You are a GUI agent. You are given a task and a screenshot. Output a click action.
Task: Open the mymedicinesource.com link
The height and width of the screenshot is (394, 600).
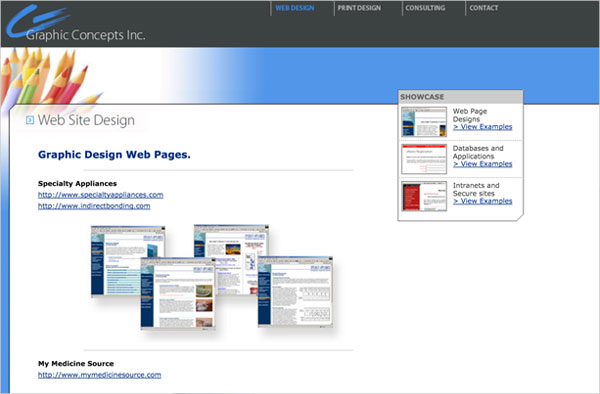pyautogui.click(x=99, y=375)
